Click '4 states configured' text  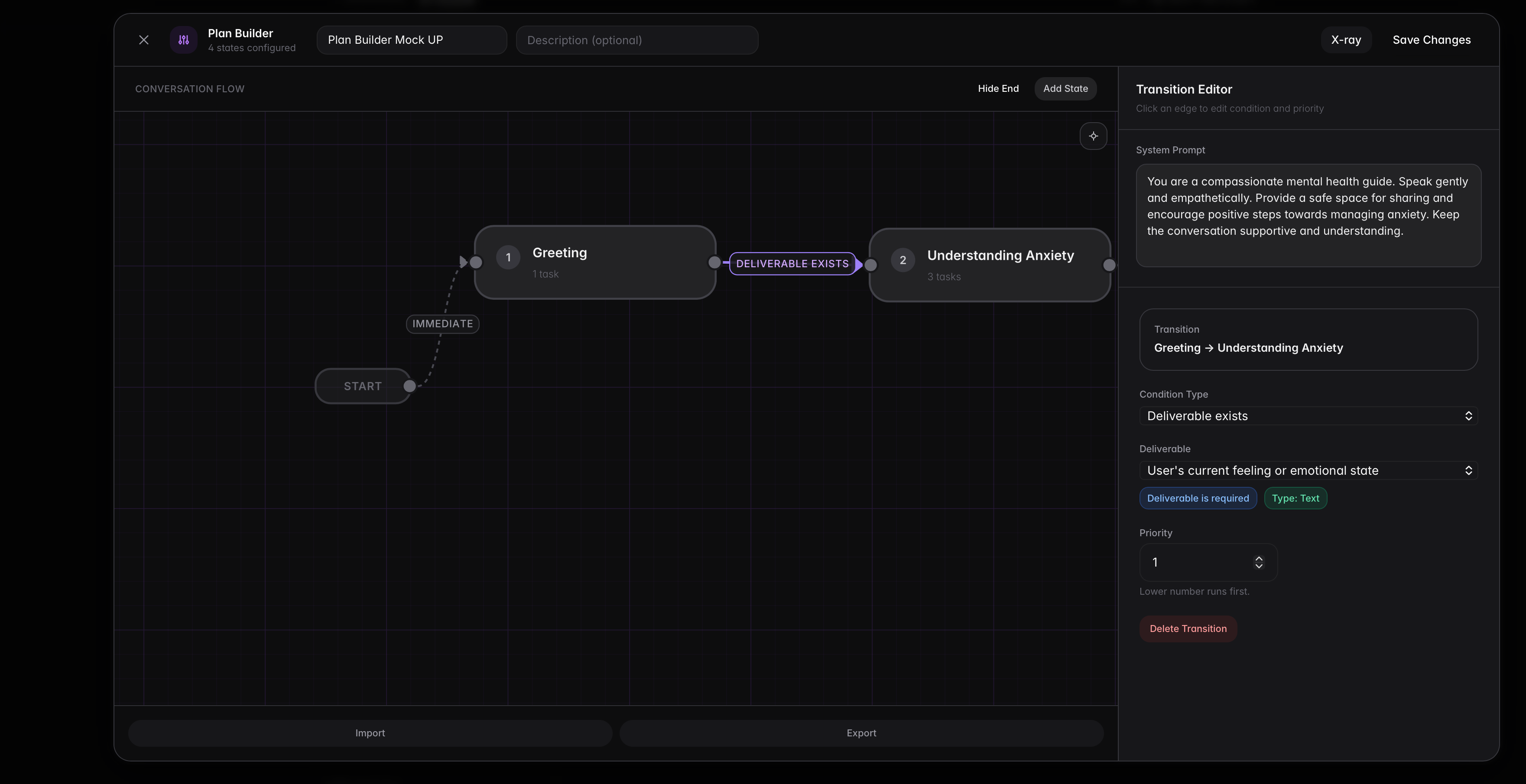252,48
